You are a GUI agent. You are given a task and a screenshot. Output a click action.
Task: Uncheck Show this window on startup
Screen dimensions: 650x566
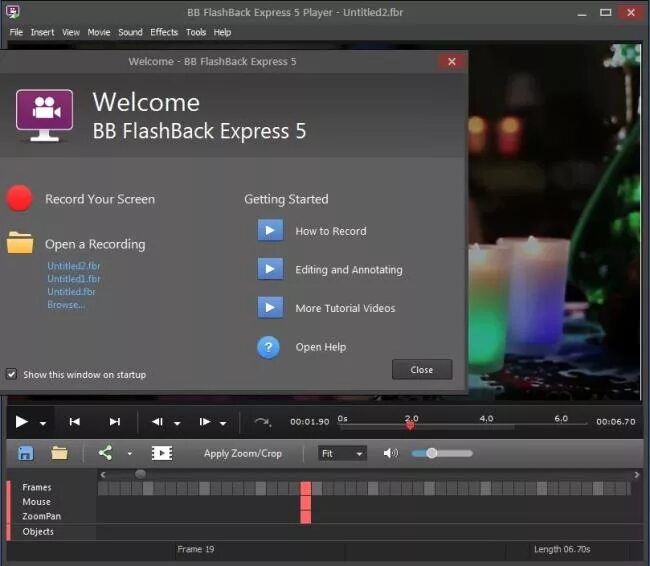[12, 374]
